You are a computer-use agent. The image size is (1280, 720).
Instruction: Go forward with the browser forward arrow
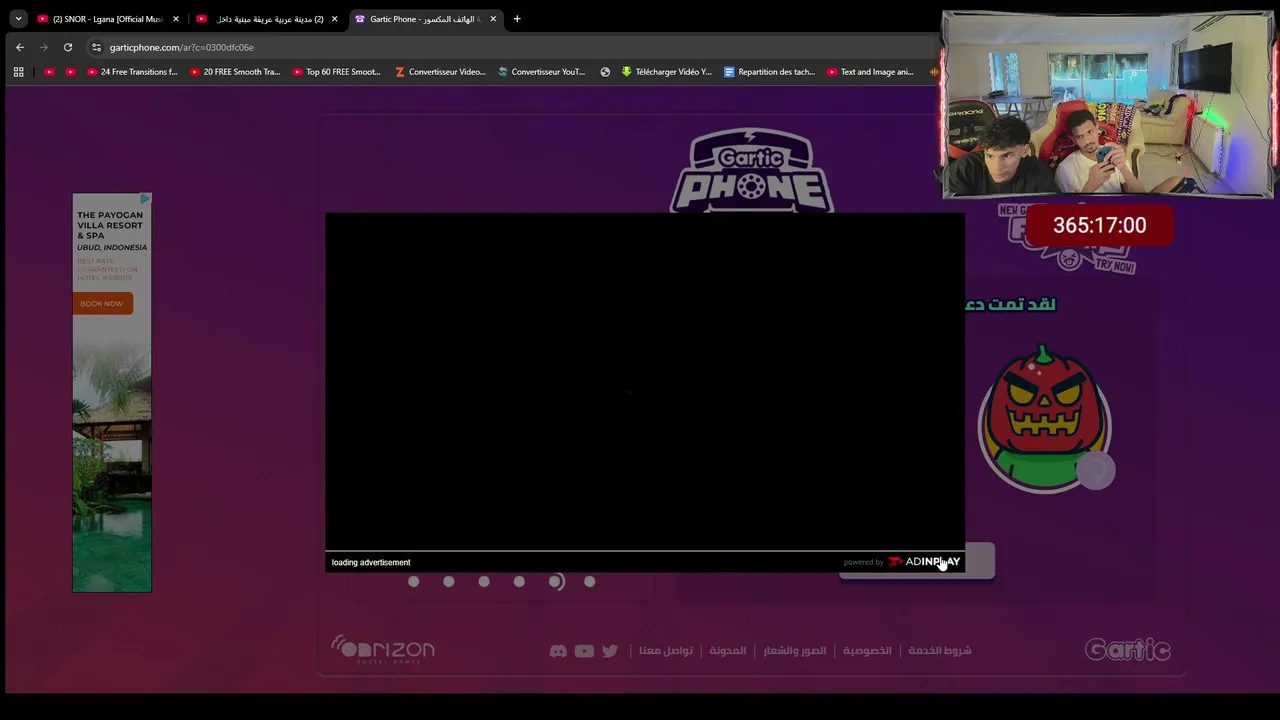(x=44, y=47)
